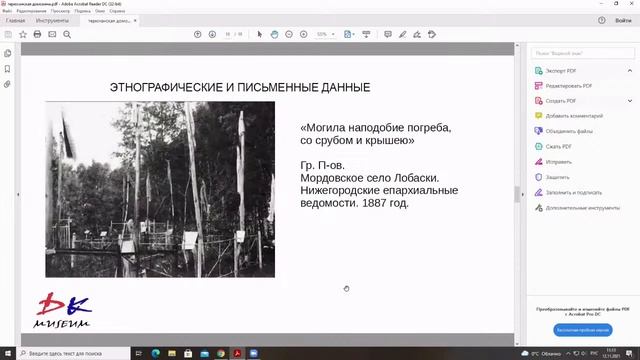Click the scrolling mode toolbar icon
This screenshot has width=640, height=360.
point(366,34)
